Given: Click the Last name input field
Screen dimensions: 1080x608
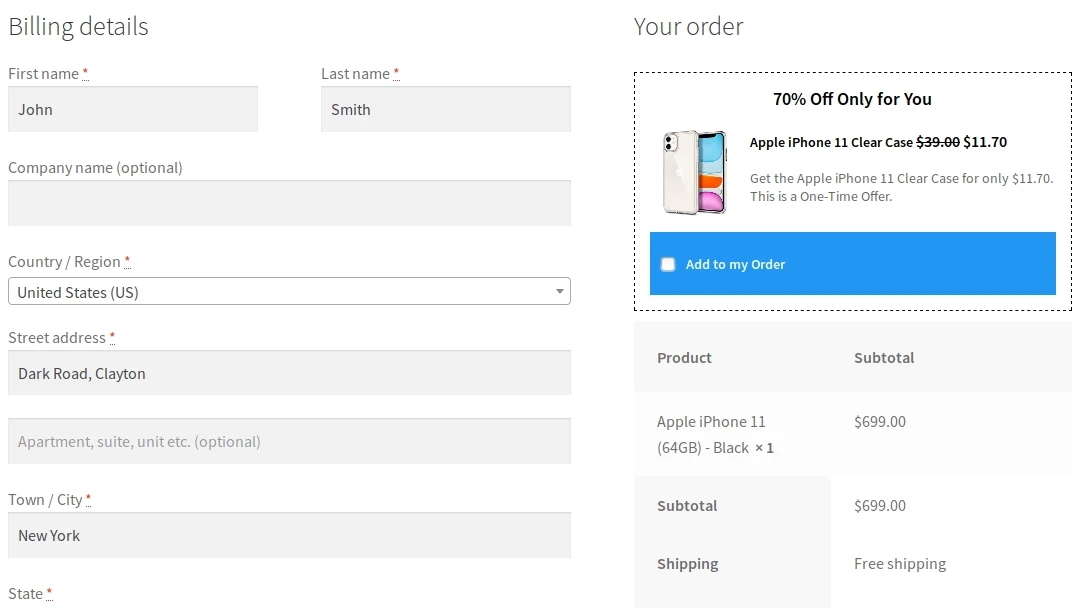Looking at the screenshot, I should [445, 110].
